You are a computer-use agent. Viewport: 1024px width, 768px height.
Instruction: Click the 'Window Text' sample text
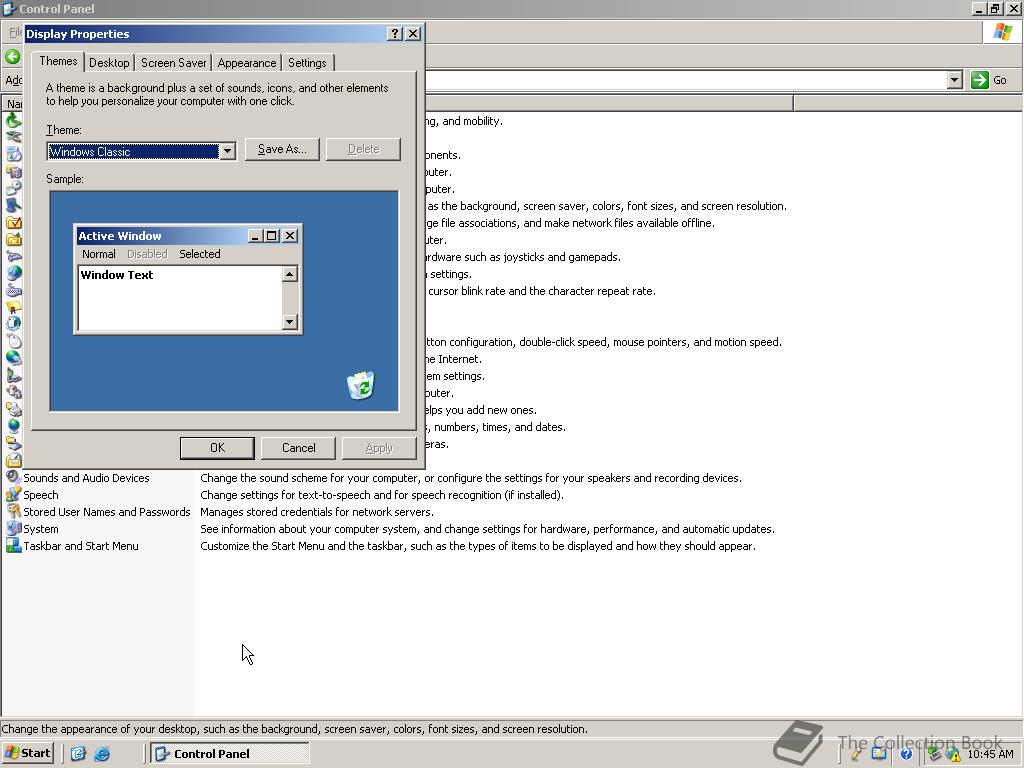point(117,275)
